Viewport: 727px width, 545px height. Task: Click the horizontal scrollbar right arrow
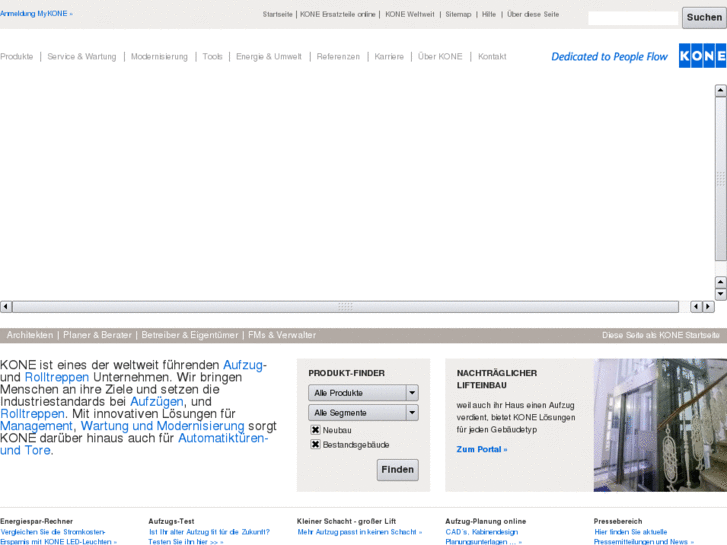coord(708,307)
